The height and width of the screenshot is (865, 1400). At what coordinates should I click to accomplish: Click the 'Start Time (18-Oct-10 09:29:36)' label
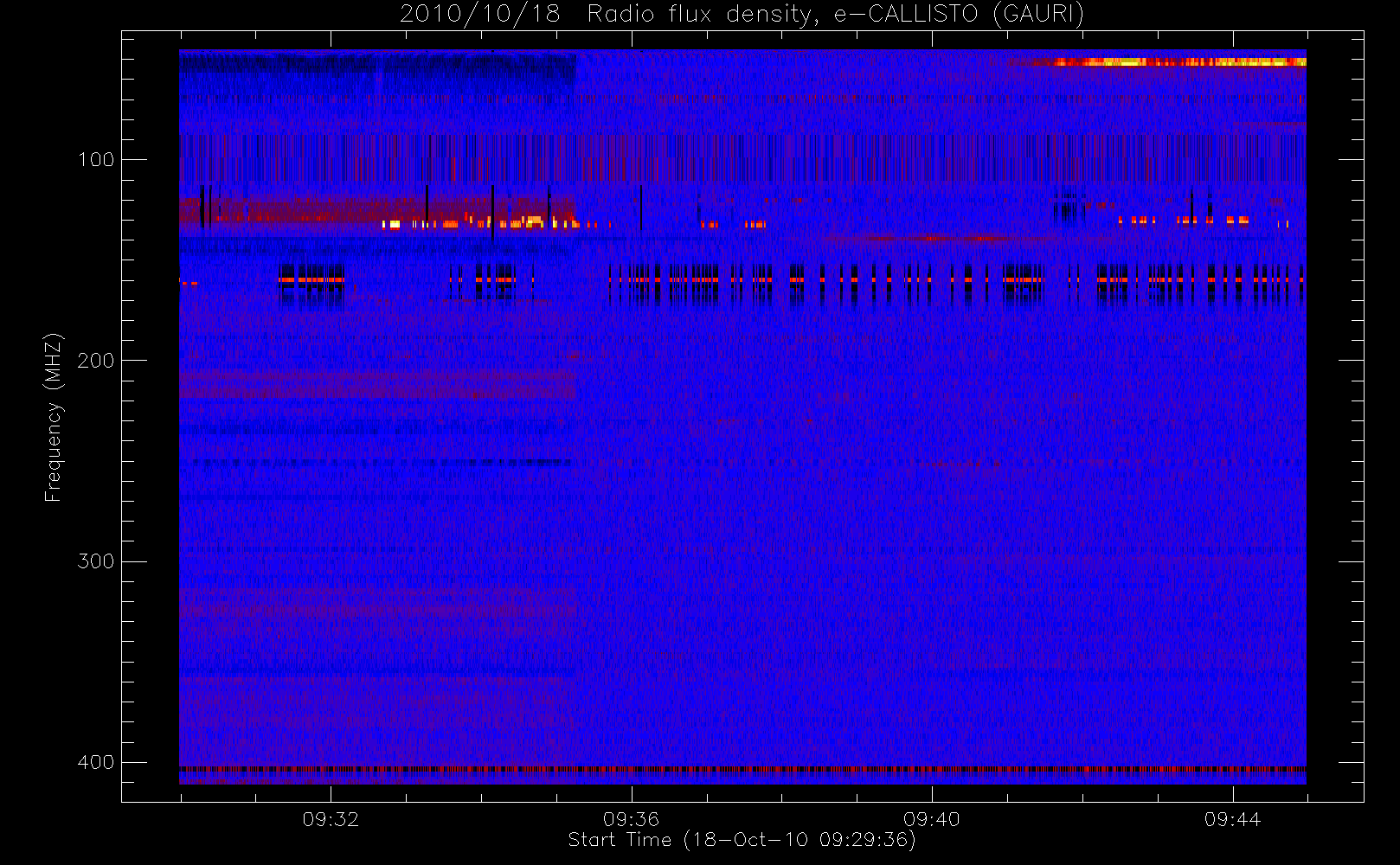[742, 840]
